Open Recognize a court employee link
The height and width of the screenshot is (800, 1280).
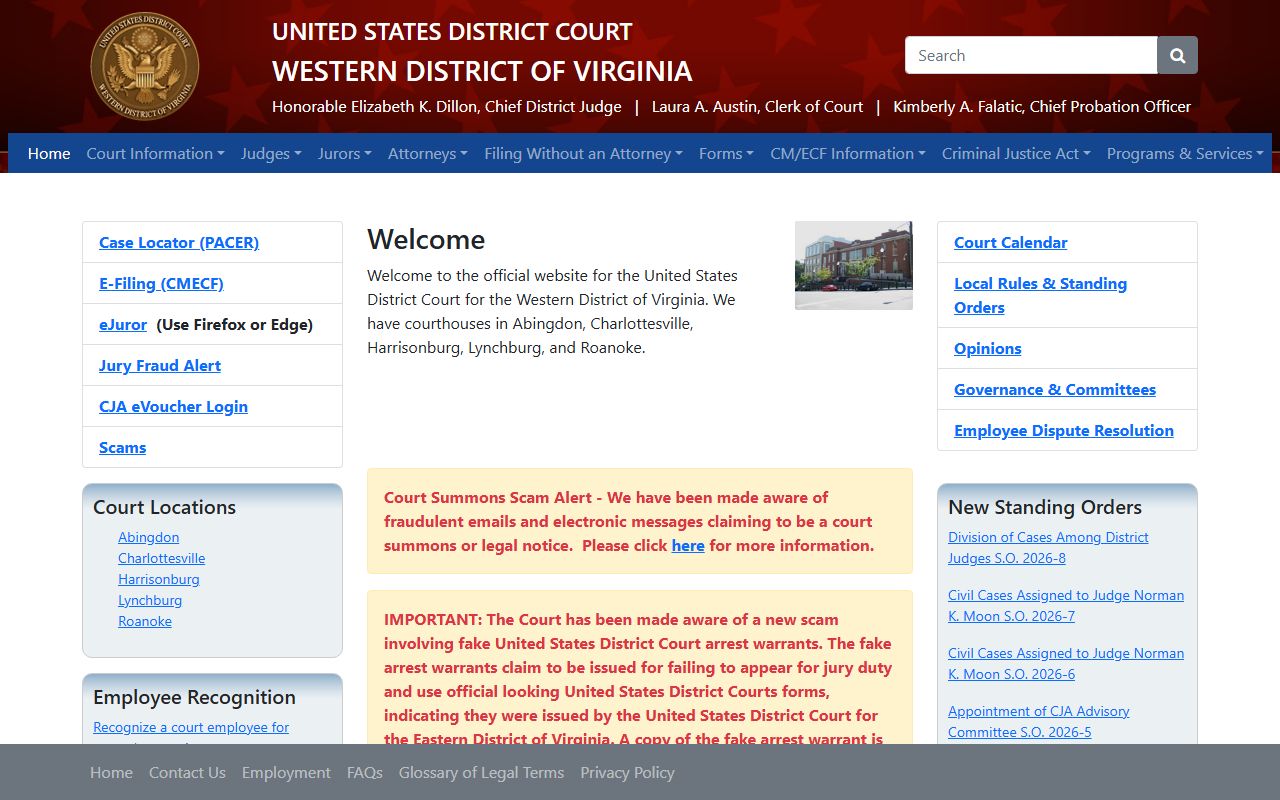(191, 727)
